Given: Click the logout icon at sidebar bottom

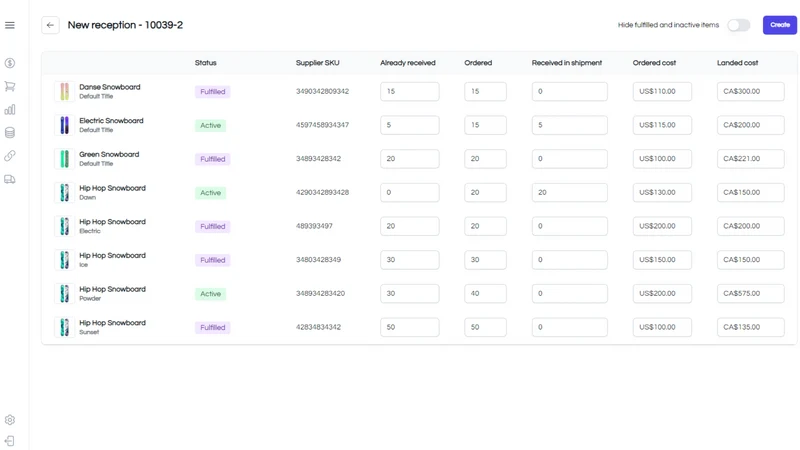Looking at the screenshot, I should [x=10, y=441].
